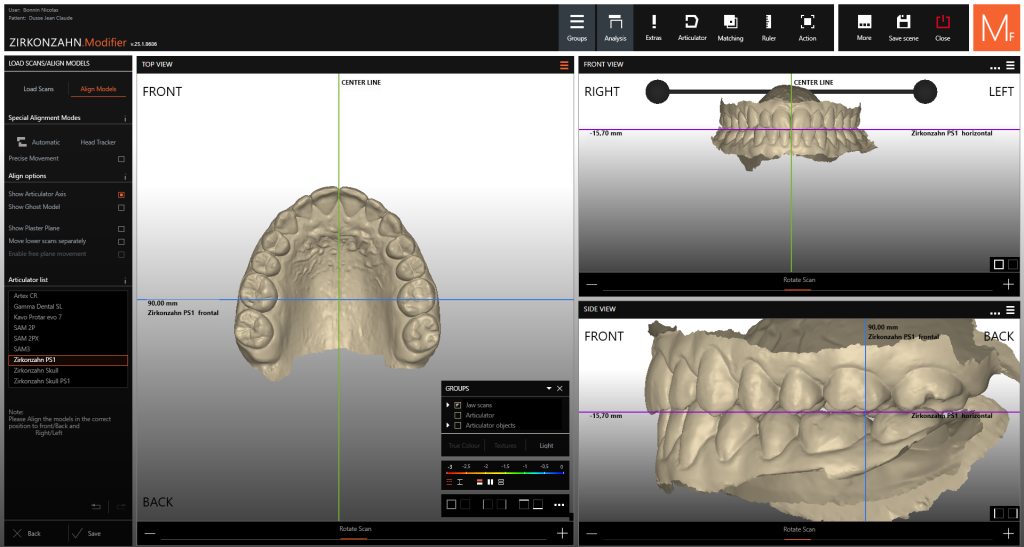Open the Extras menu icon
This screenshot has height=547, width=1024.
coord(654,27)
